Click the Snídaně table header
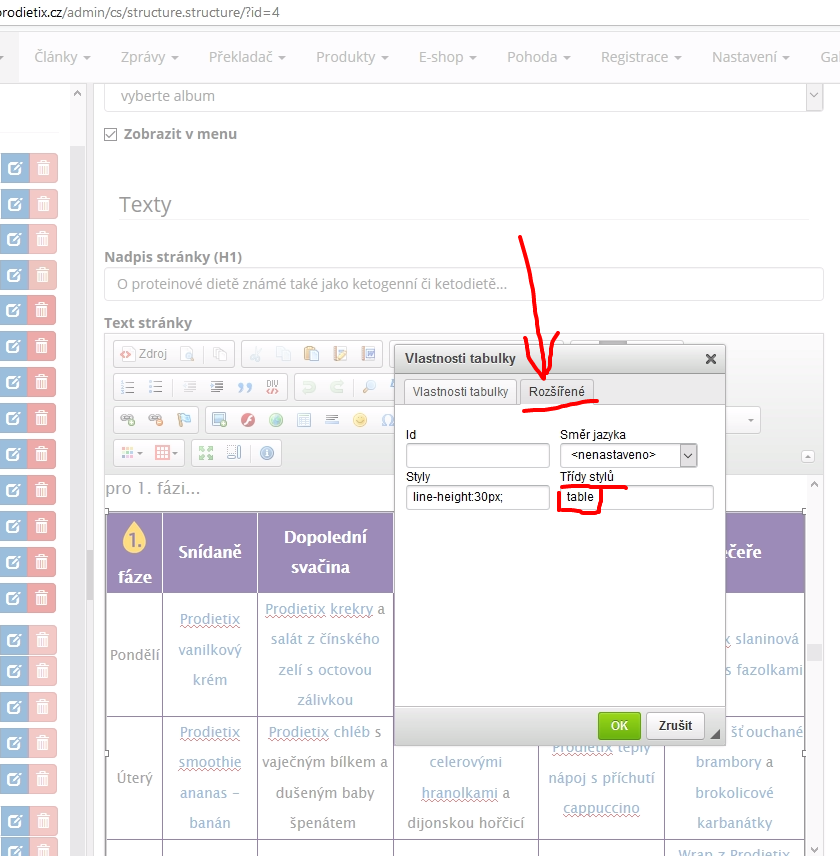The height and width of the screenshot is (856, 840). (x=210, y=552)
